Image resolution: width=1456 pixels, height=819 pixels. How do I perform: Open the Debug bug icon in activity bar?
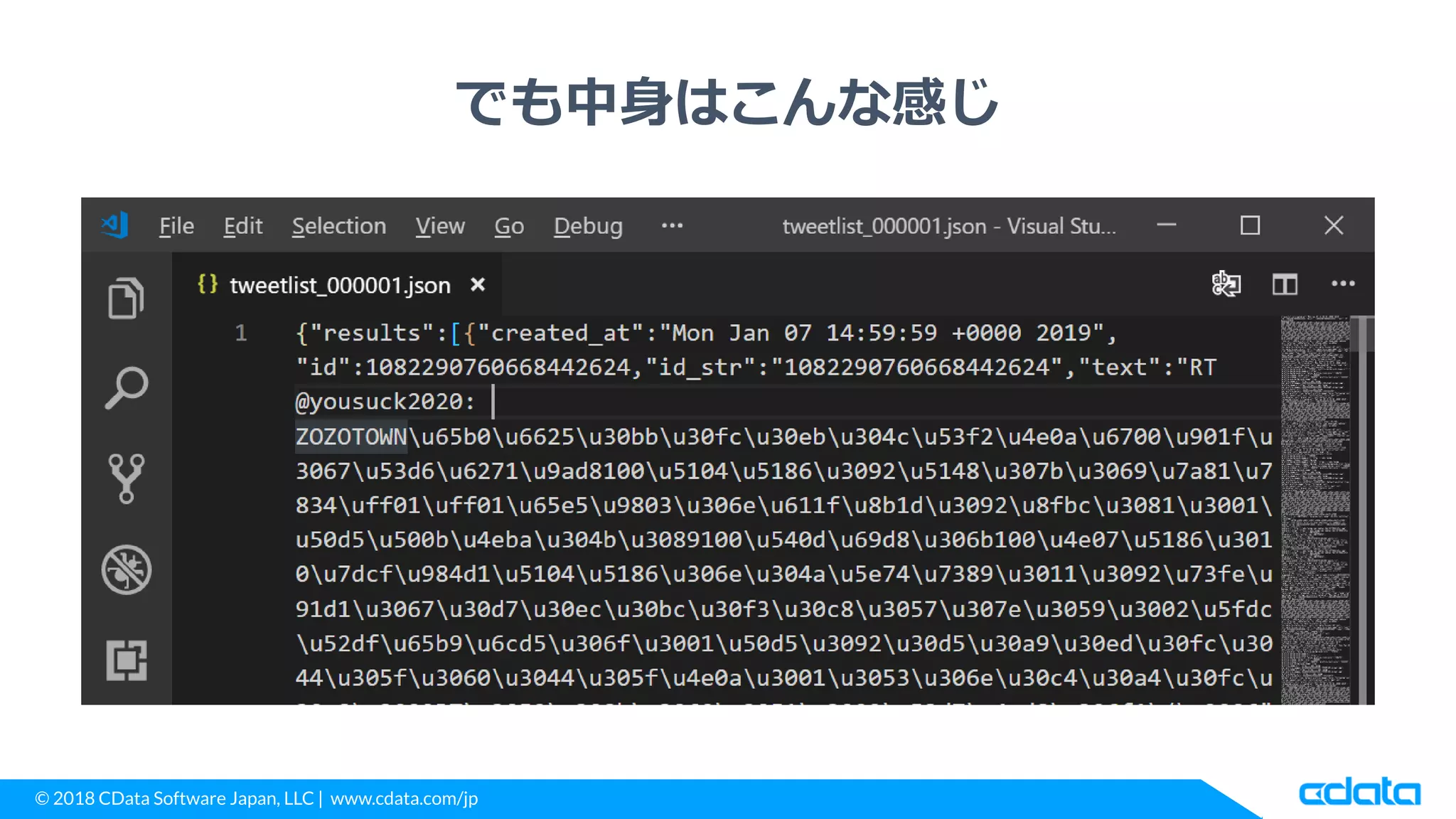click(x=127, y=569)
